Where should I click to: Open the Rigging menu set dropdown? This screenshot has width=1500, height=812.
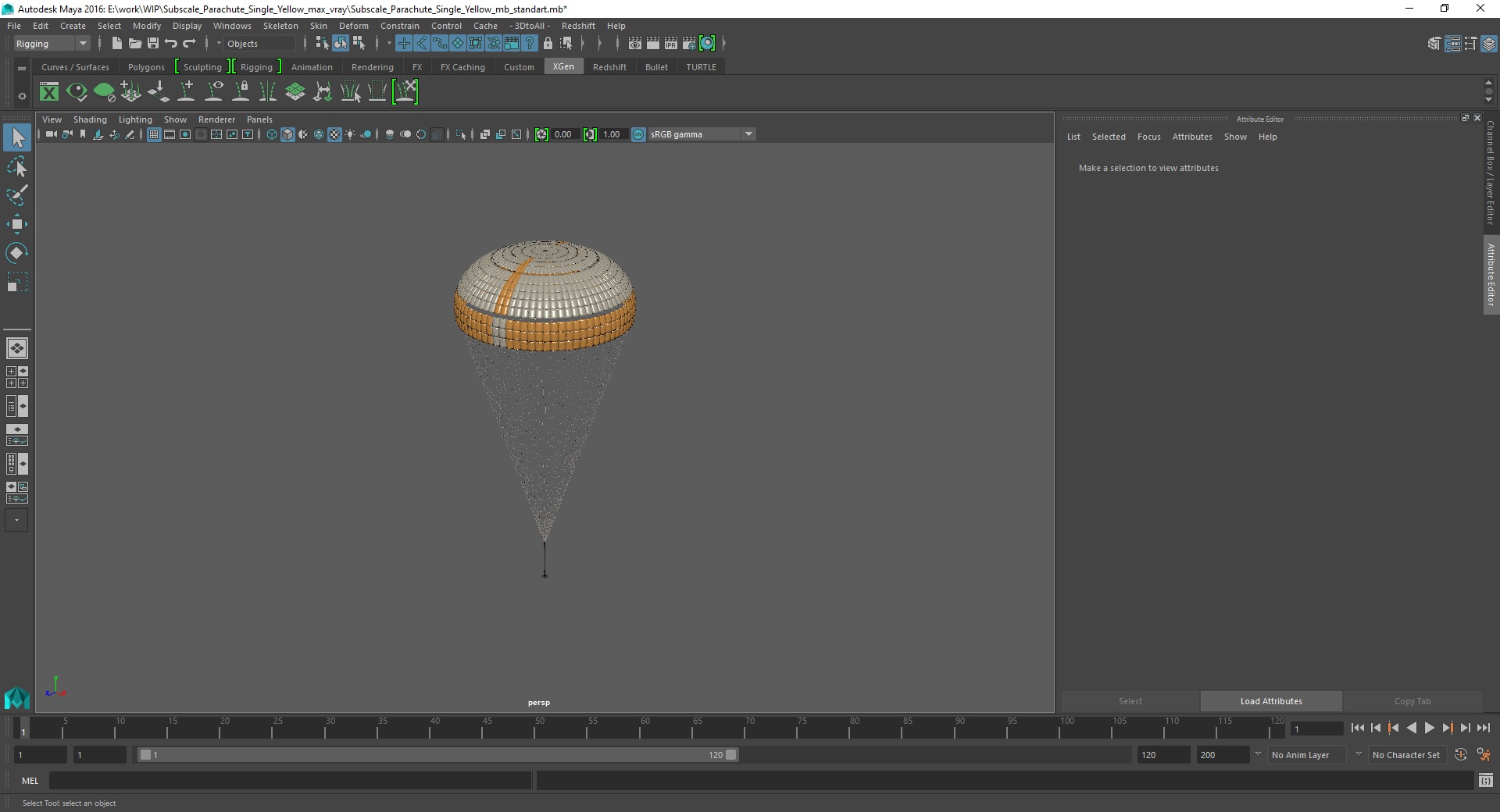pos(52,44)
